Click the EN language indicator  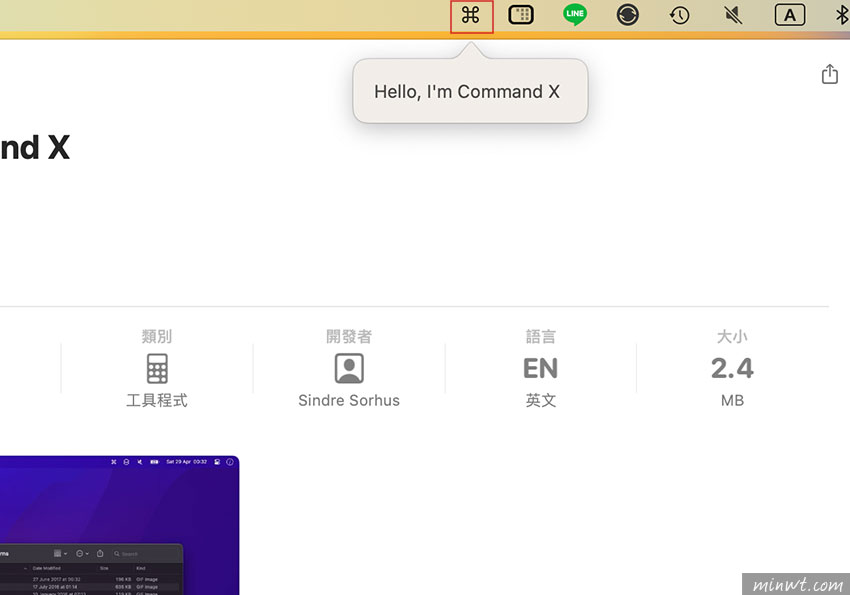(540, 368)
